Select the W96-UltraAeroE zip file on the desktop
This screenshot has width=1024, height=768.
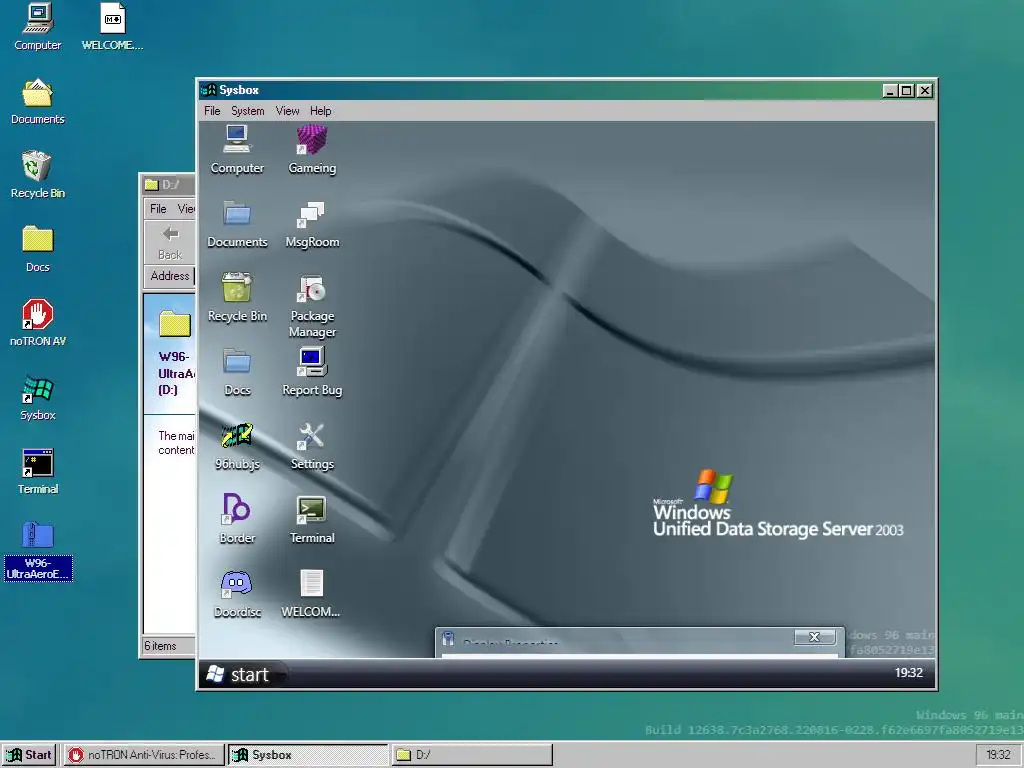point(38,551)
